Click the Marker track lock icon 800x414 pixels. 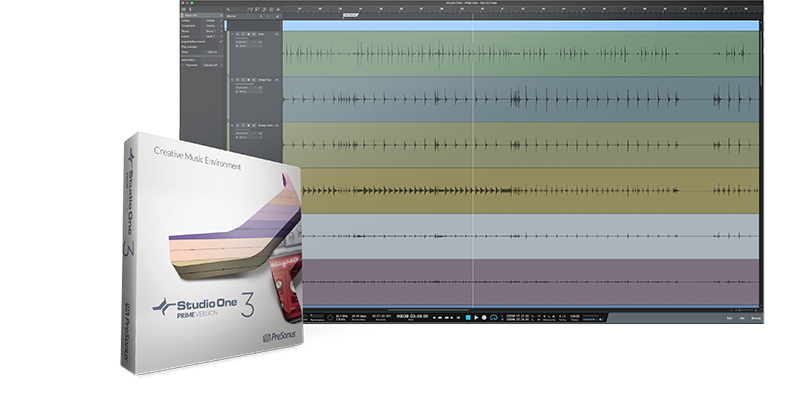pos(277,16)
